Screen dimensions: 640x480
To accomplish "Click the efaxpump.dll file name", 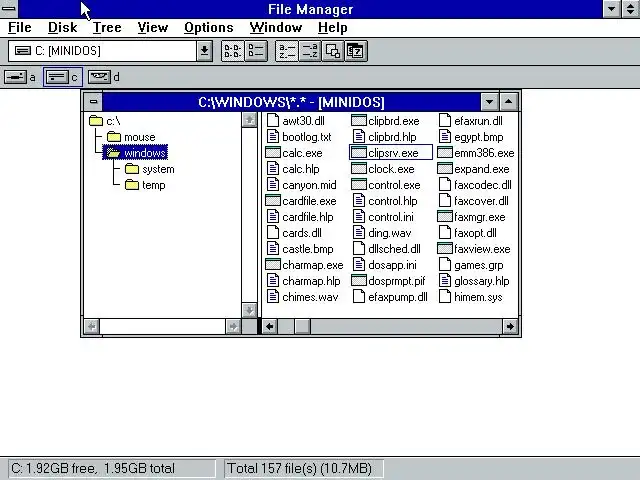I will [398, 297].
